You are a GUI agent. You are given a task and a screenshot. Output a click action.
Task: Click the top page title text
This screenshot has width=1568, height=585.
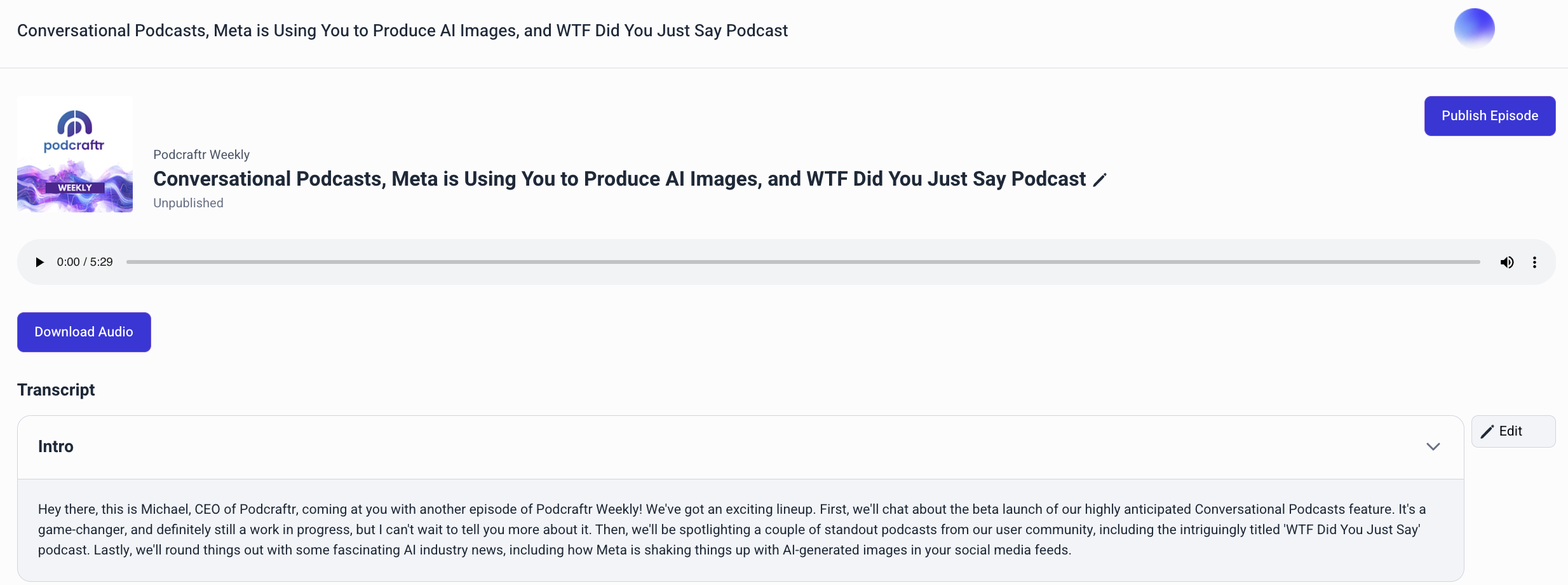(x=402, y=31)
